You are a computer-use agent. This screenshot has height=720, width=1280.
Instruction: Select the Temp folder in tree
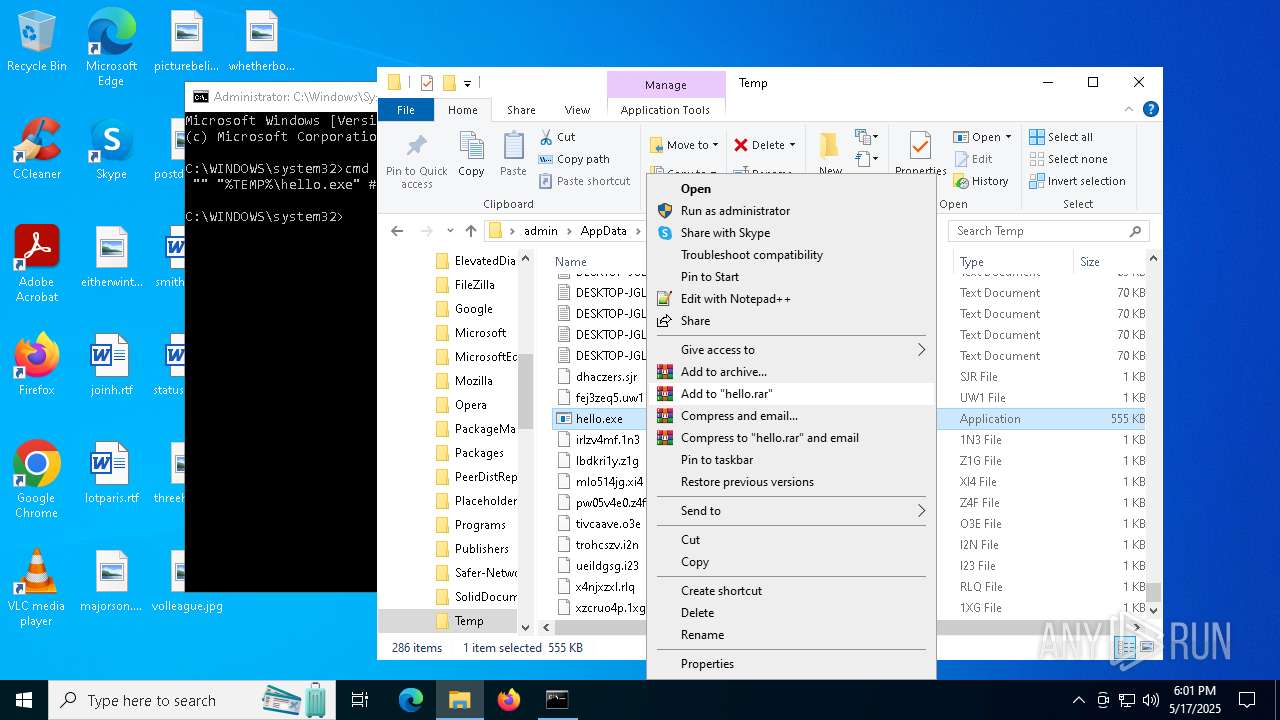469,621
